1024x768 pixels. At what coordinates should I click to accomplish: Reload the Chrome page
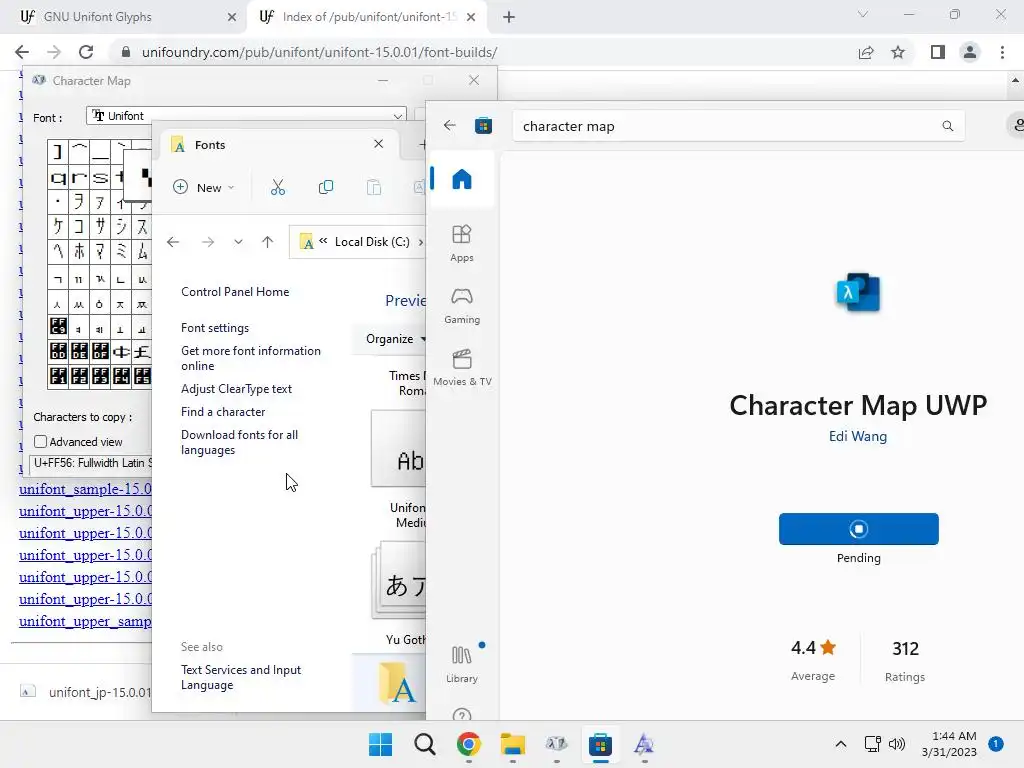(86, 52)
